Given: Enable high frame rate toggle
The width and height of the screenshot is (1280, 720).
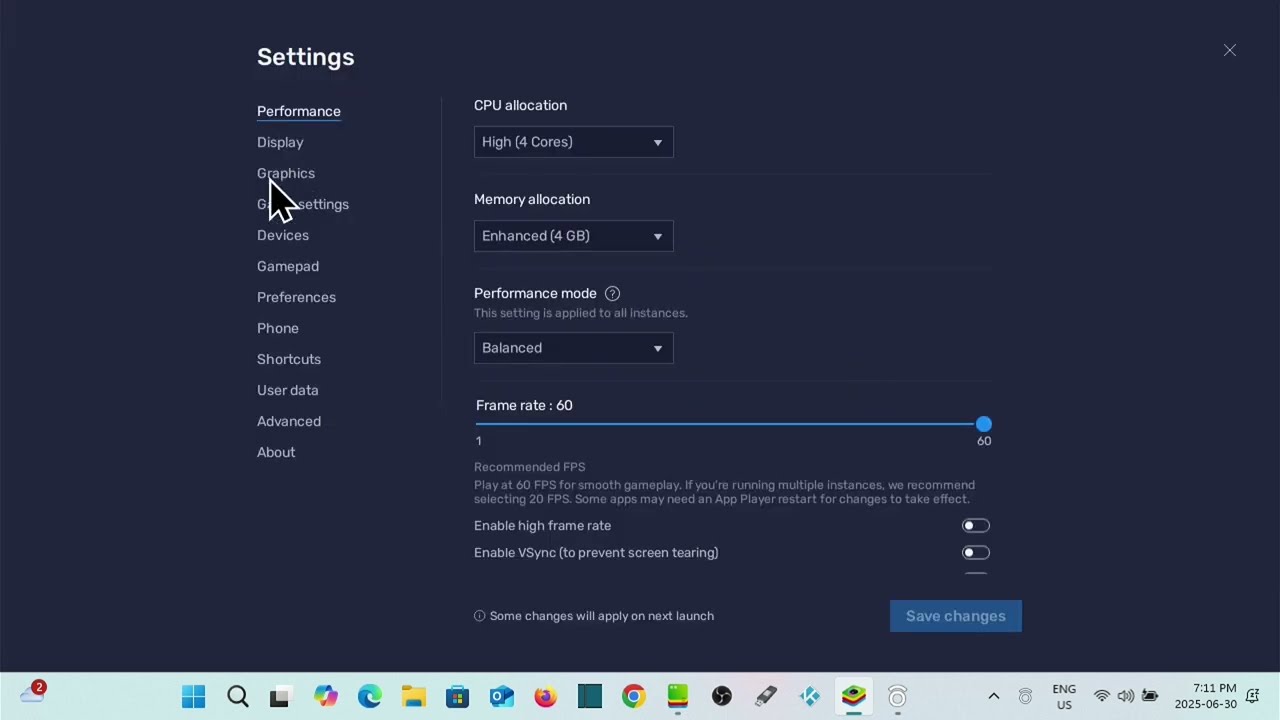Looking at the screenshot, I should (x=976, y=525).
